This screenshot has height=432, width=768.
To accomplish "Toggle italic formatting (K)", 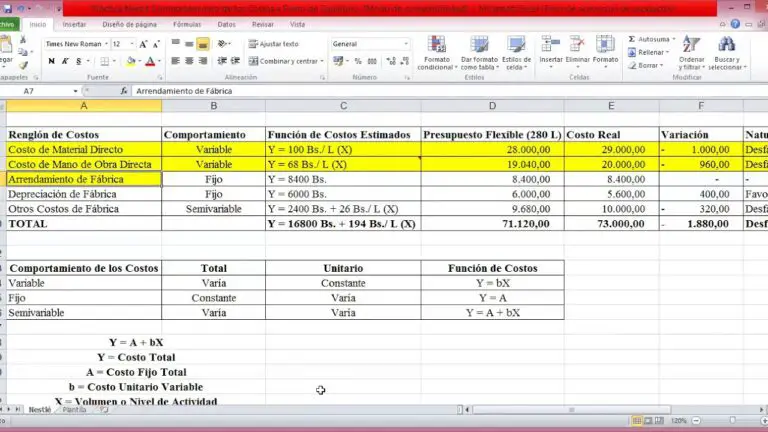I will 64,61.
